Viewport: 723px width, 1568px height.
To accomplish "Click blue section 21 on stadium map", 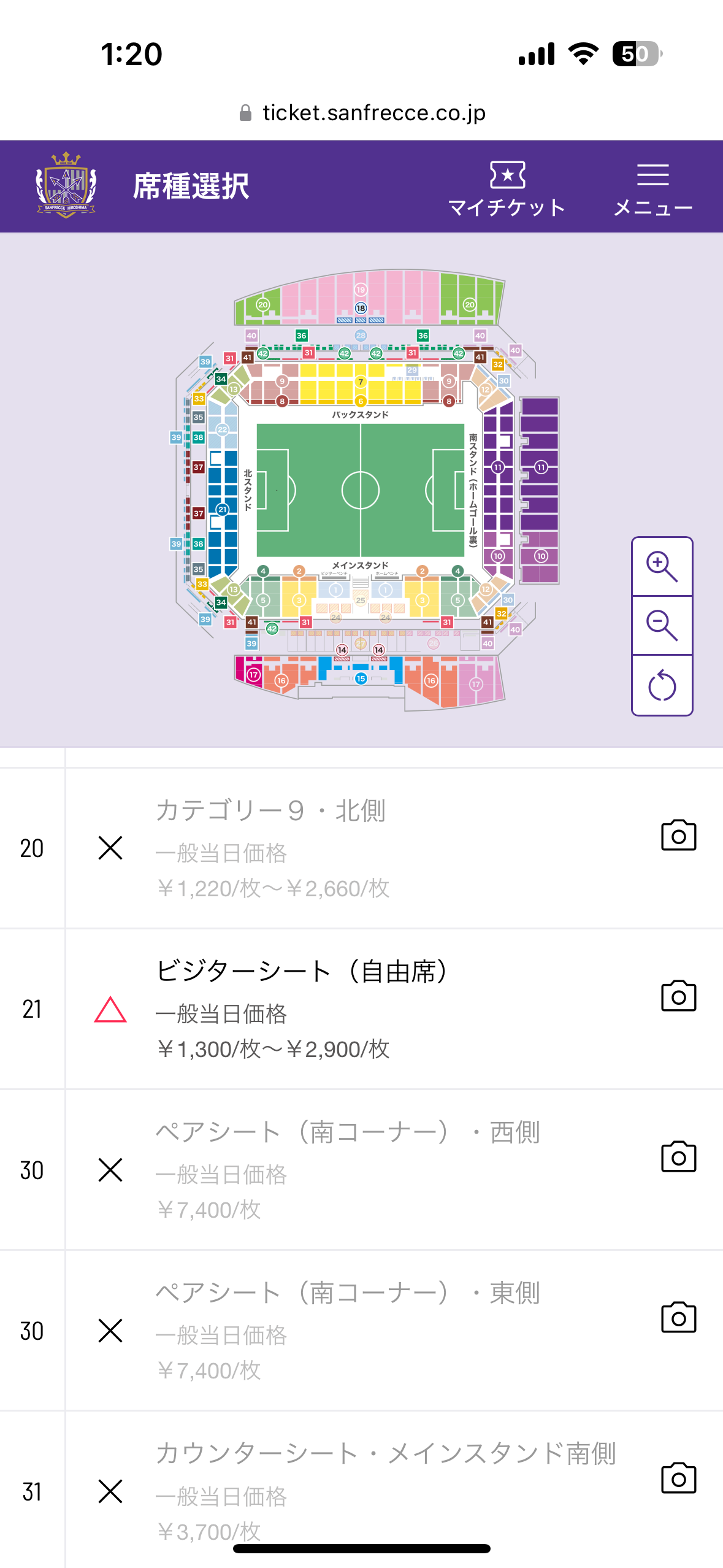I will 223,509.
